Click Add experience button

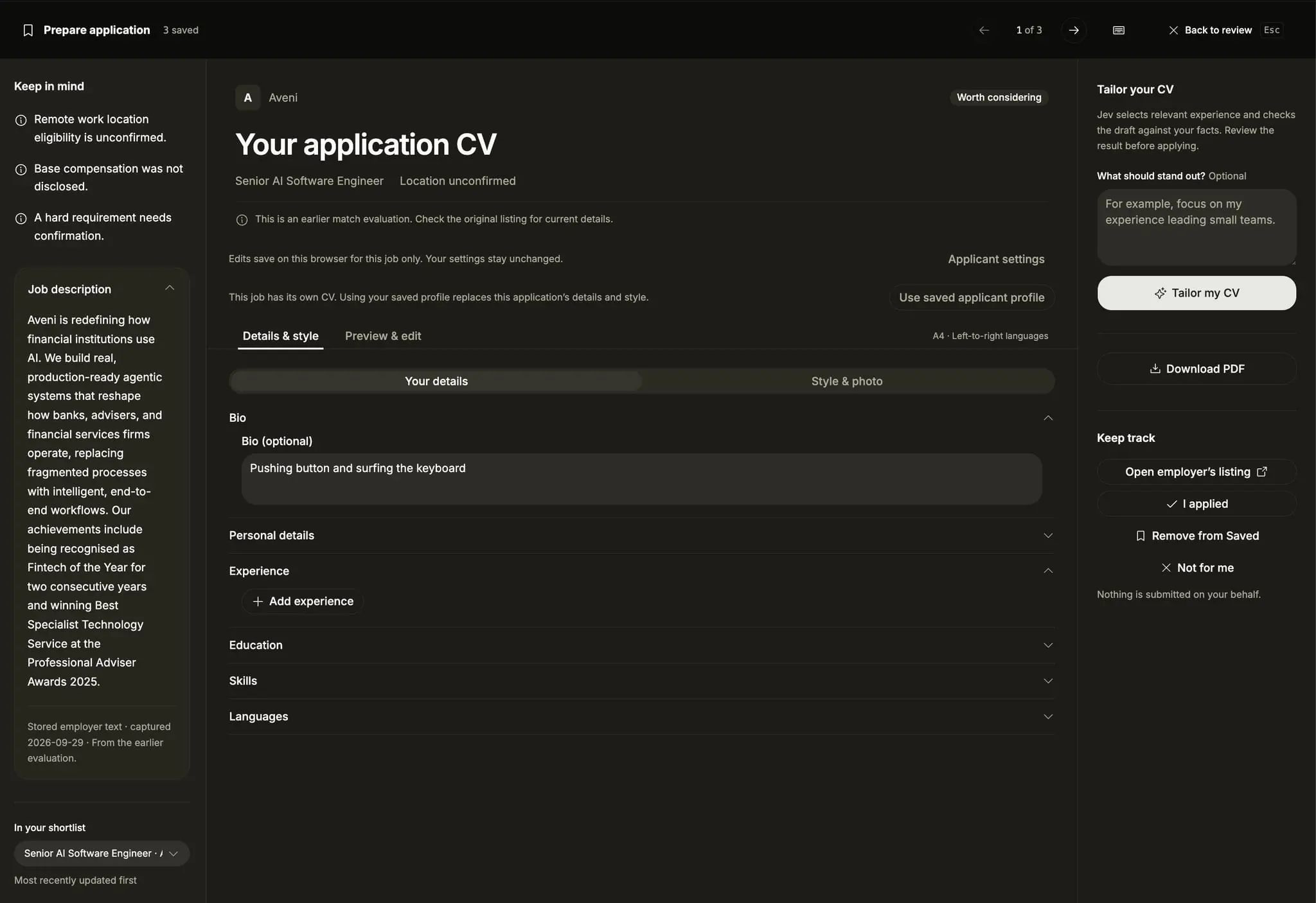[303, 601]
